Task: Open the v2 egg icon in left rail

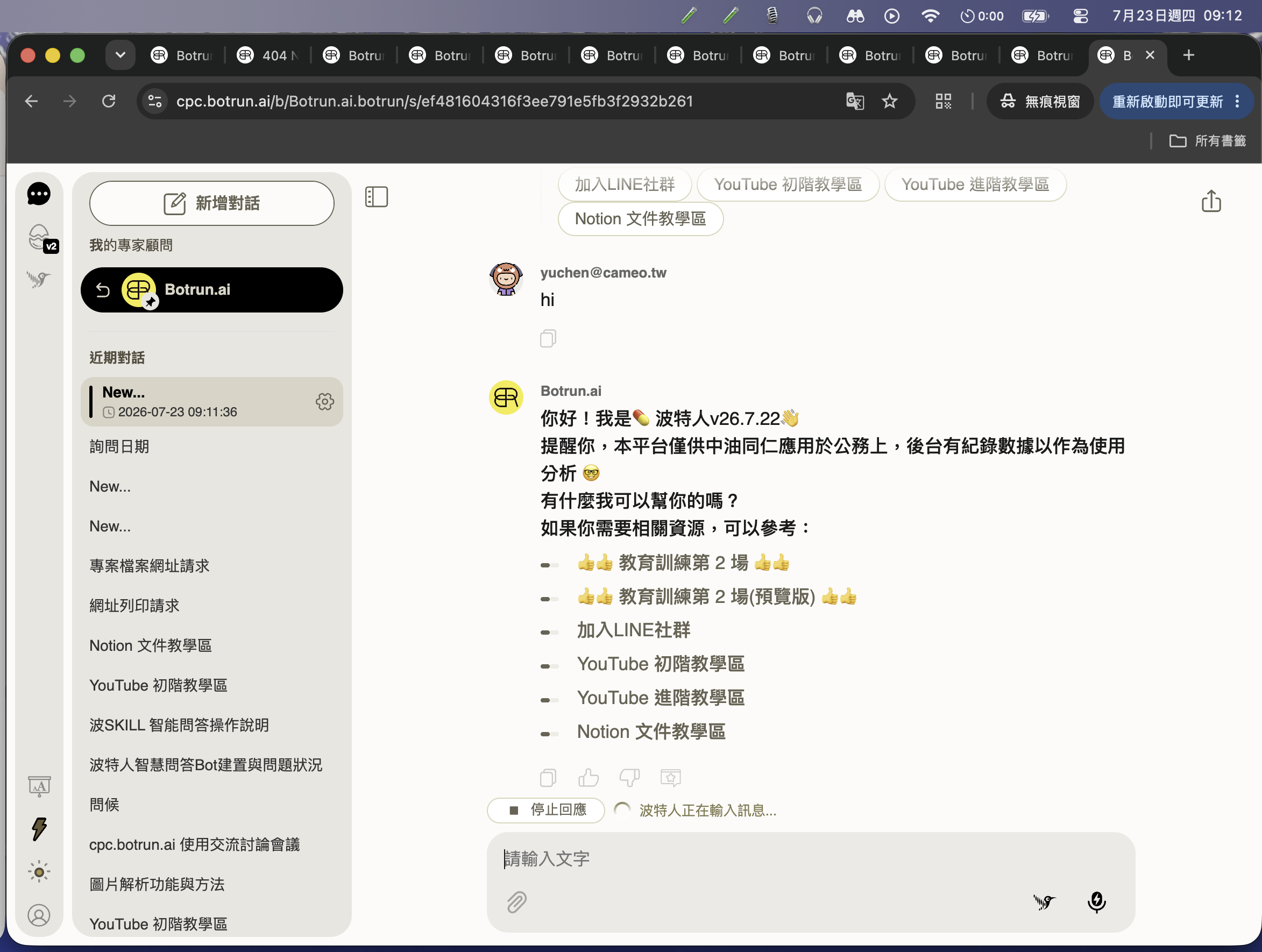Action: coord(41,238)
